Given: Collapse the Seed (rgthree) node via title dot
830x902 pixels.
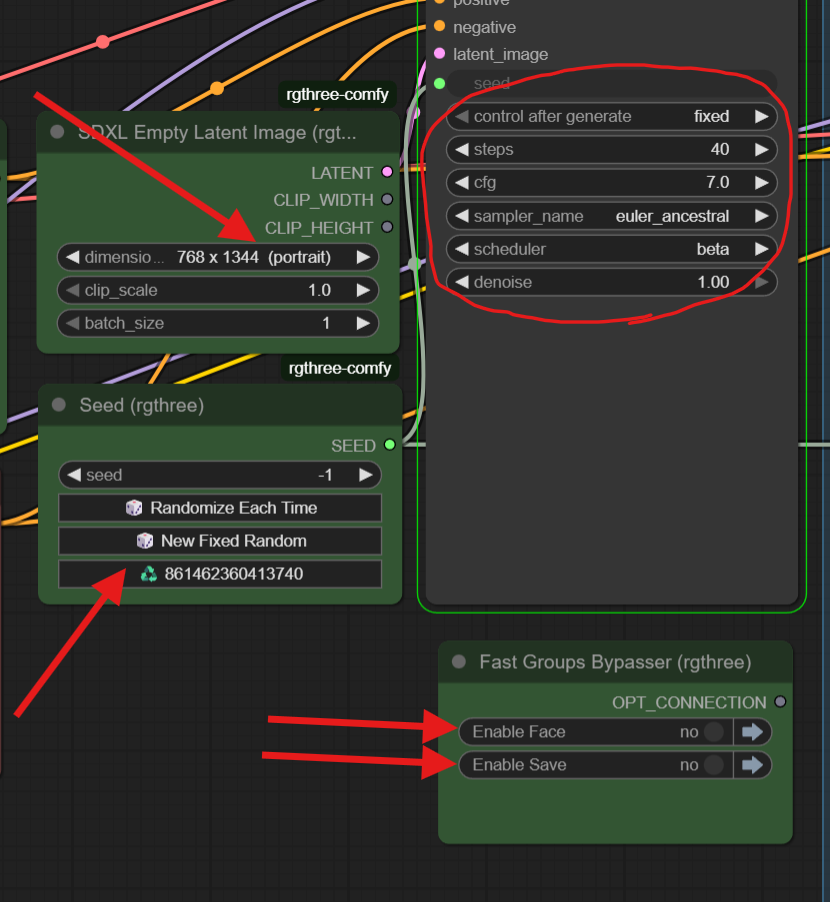Looking at the screenshot, I should point(57,404).
